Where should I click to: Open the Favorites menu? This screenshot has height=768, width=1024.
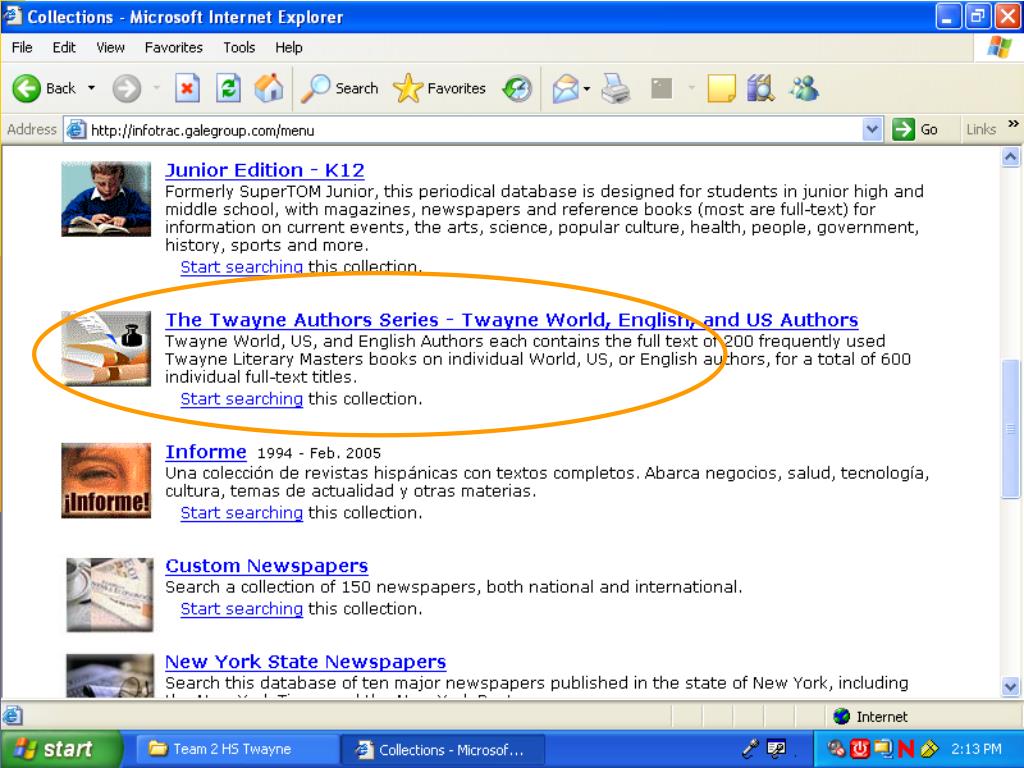click(x=174, y=48)
